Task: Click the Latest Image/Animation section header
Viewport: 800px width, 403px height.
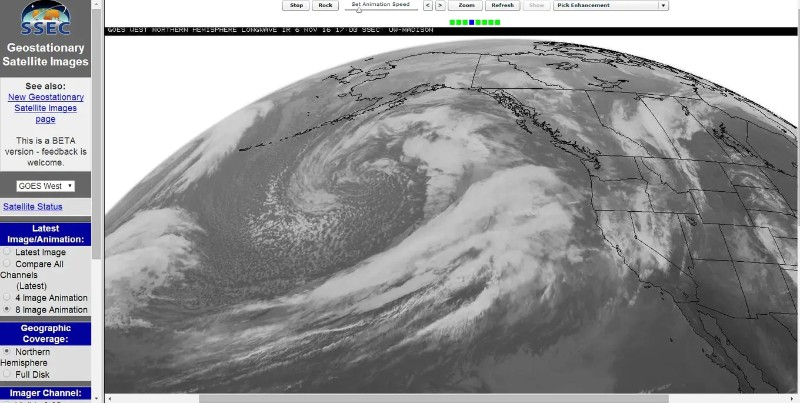Action: point(45,234)
